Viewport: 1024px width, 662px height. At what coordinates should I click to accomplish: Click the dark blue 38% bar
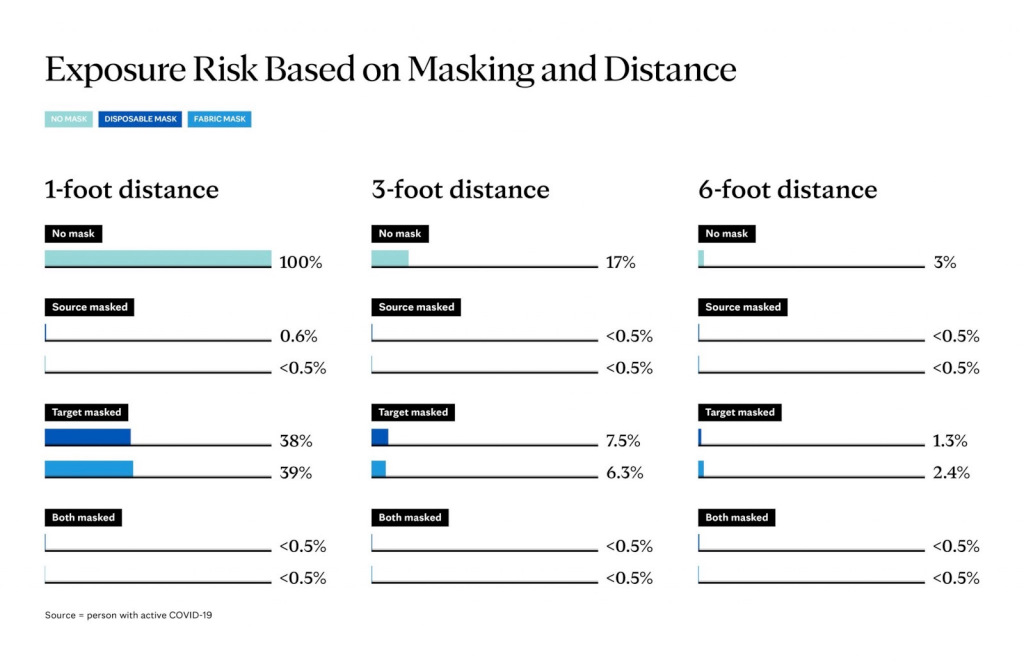(88, 437)
